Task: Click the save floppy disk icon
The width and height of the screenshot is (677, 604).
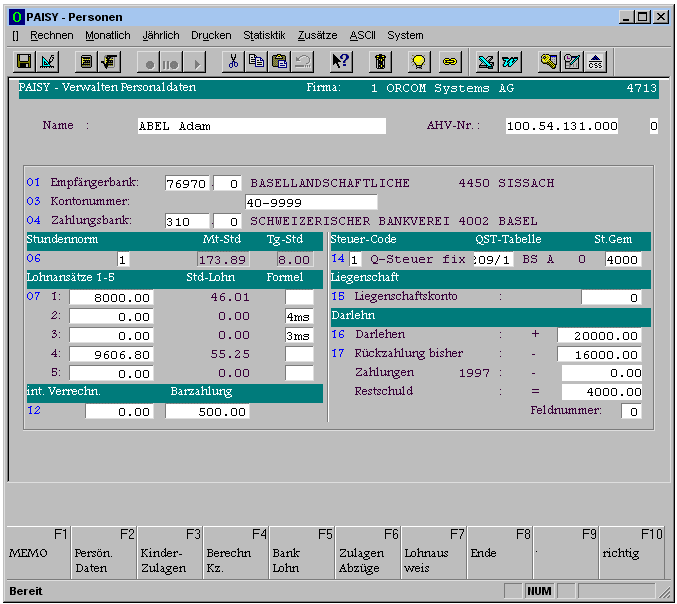Action: pyautogui.click(x=24, y=62)
